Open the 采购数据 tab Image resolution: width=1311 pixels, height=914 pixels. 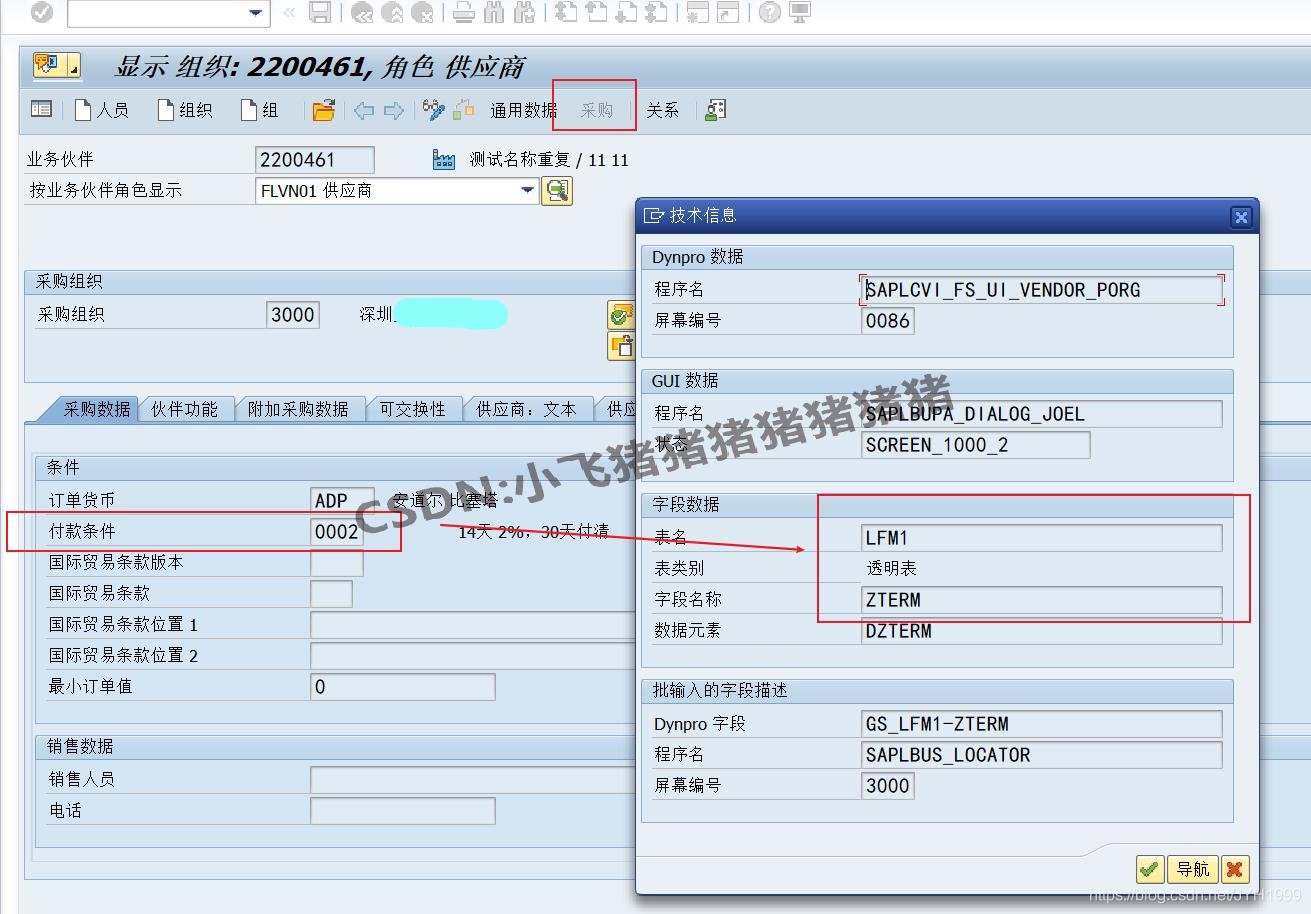click(x=97, y=409)
